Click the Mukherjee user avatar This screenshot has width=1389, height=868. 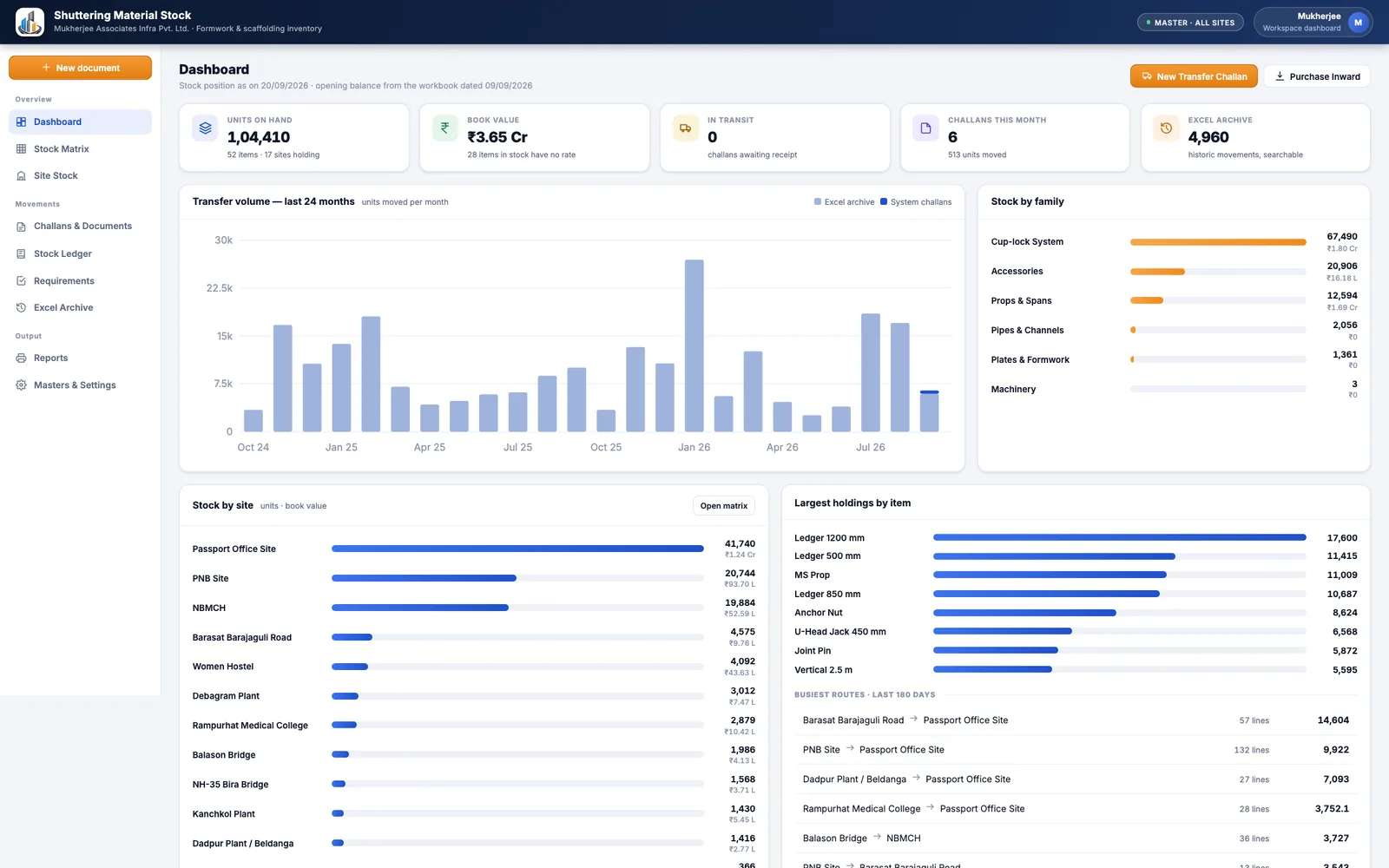[1358, 23]
